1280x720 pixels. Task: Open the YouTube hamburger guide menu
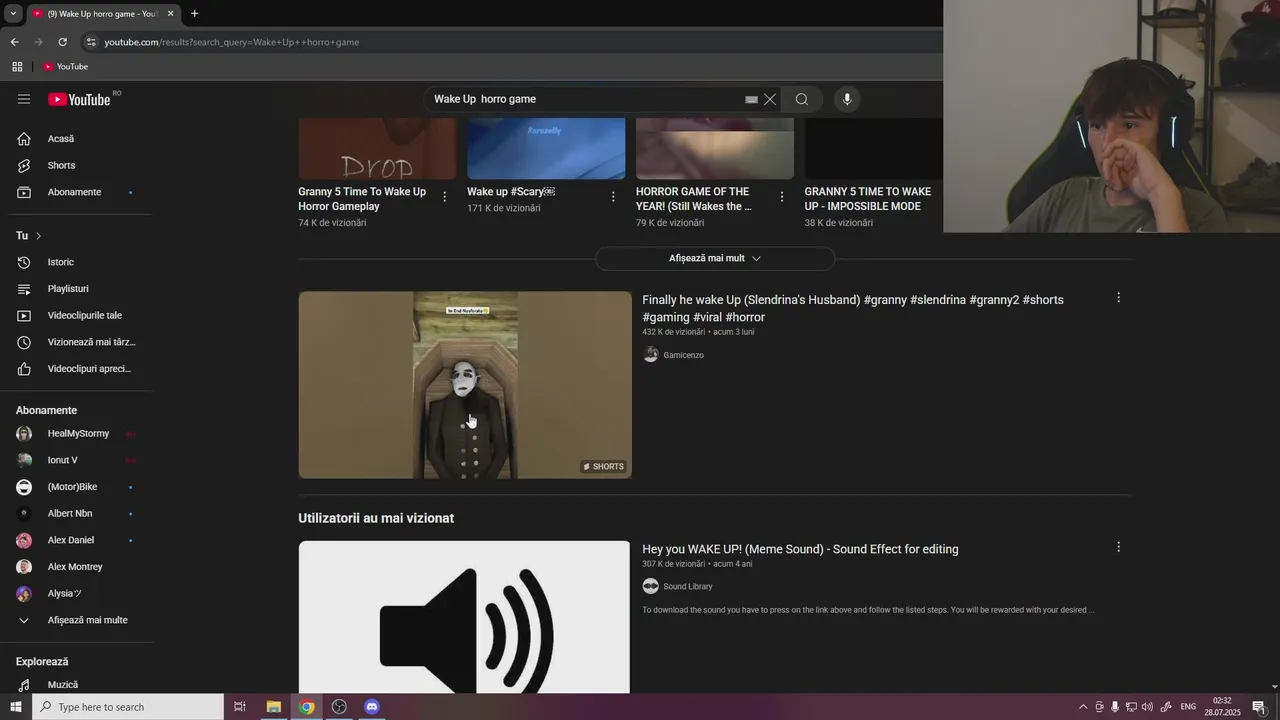(x=24, y=99)
